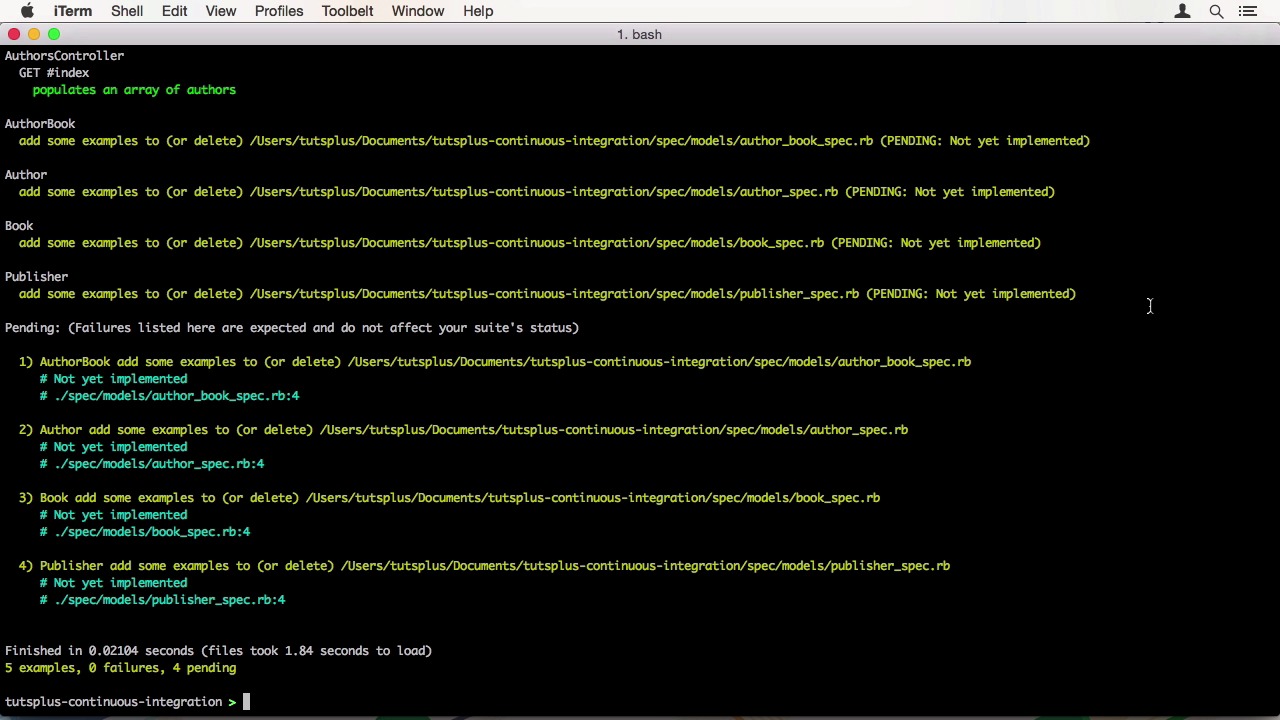Open the iTerm application menu

coord(72,11)
